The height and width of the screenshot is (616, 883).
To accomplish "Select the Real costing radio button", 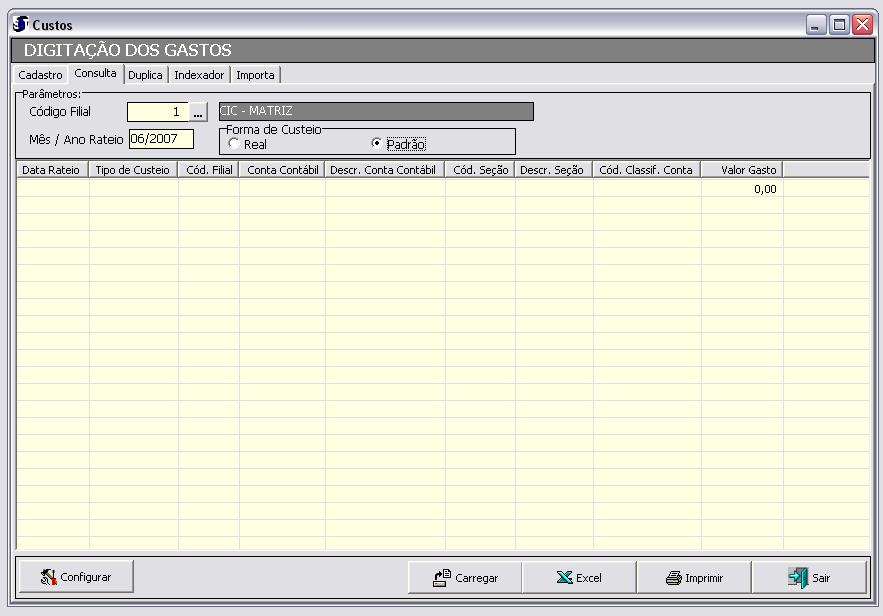I will click(x=233, y=144).
